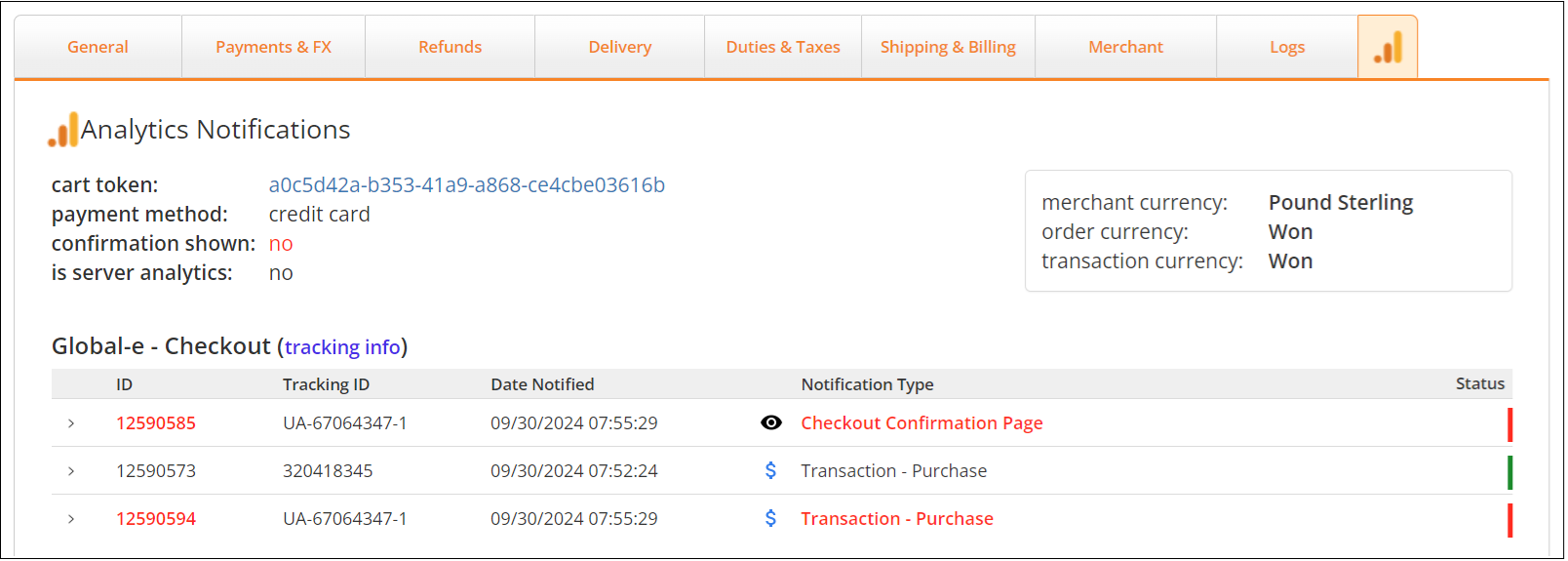The image size is (1568, 561).
Task: Click the eye icon for Checkout Confirmation Page
Action: click(771, 422)
